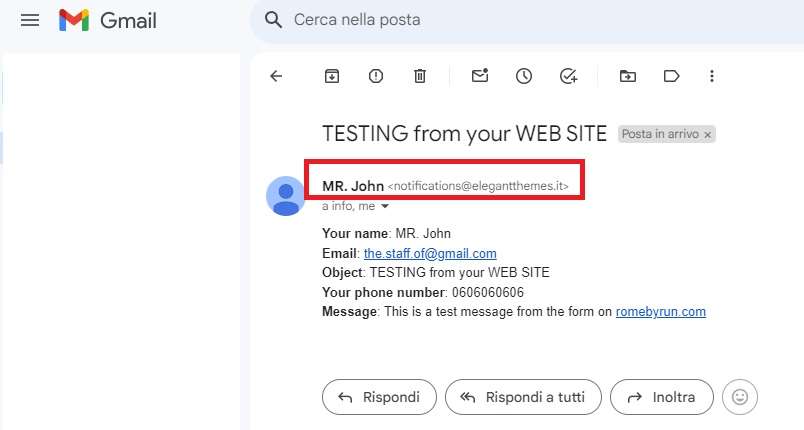
Task: Forward the email with Inoltra
Action: 662,397
